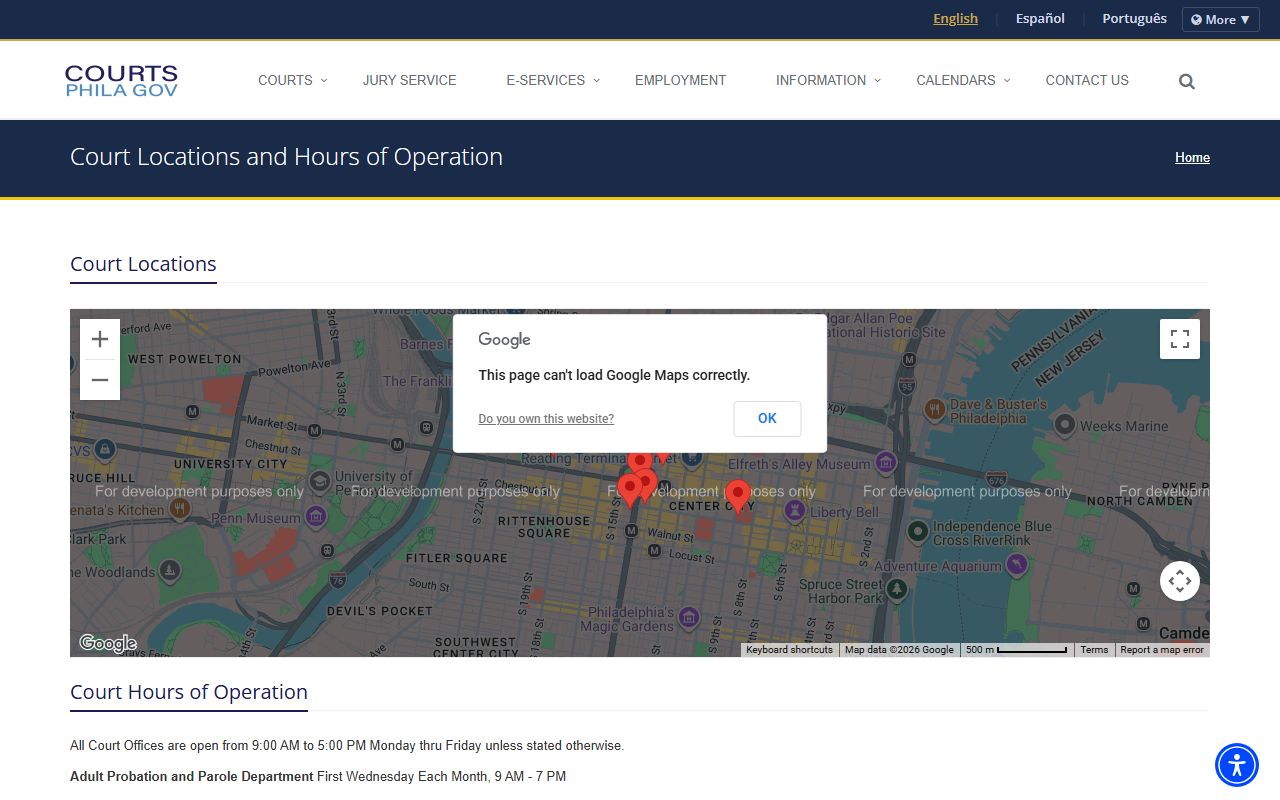Click the "Court Hours of Operation" heading
Screen dimensions: 1280x800
pyautogui.click(x=189, y=692)
